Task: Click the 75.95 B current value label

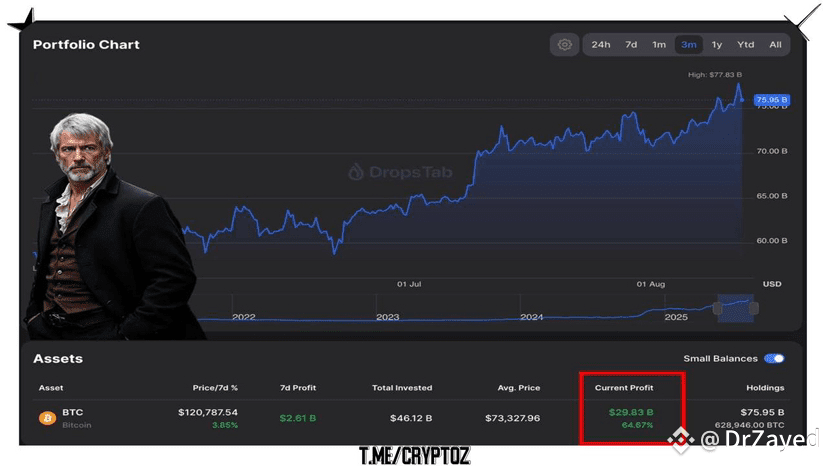Action: pos(771,100)
